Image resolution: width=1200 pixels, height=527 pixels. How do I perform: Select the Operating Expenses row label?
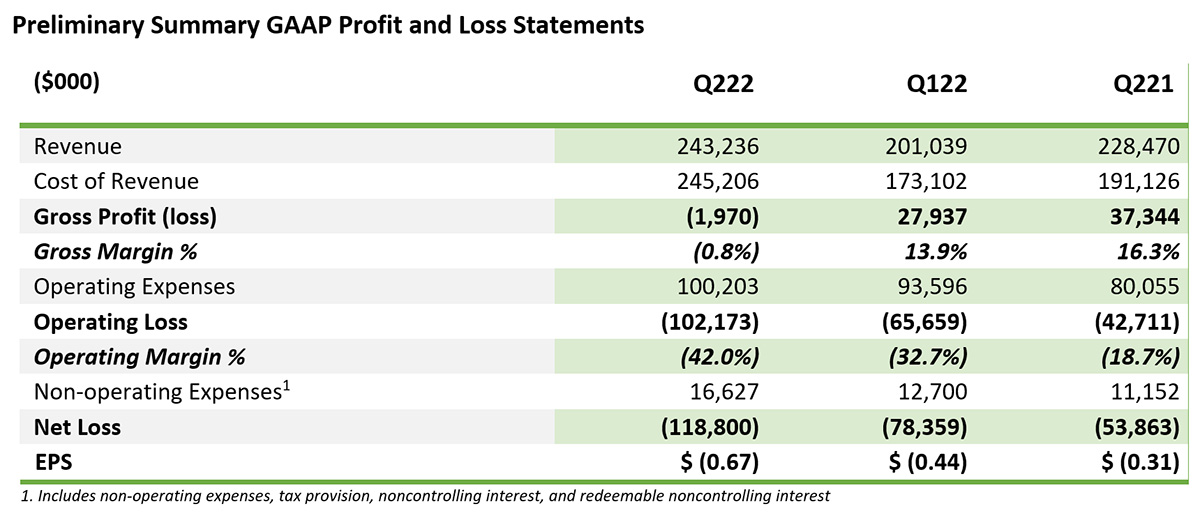tap(134, 287)
